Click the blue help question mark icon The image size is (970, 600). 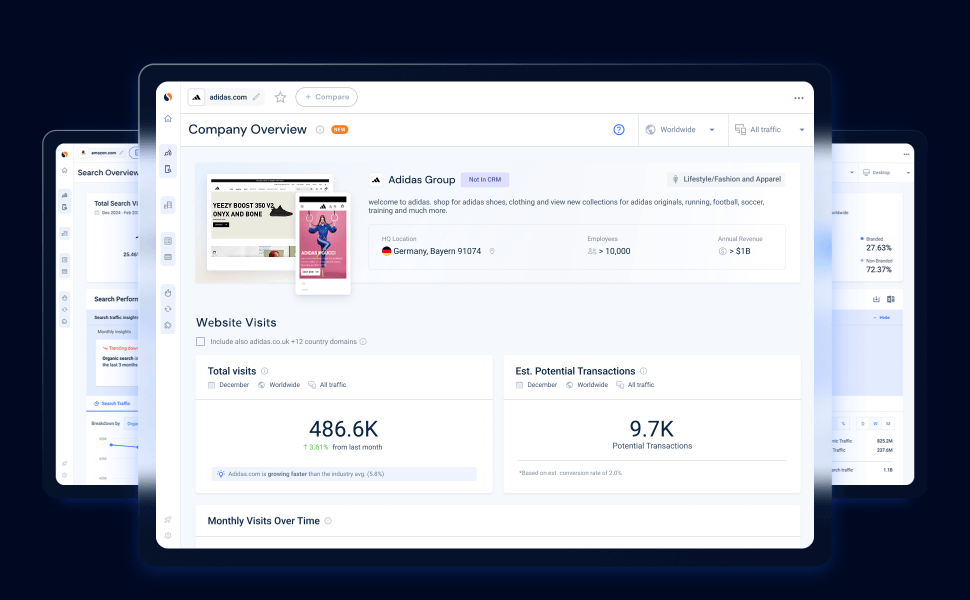(619, 129)
